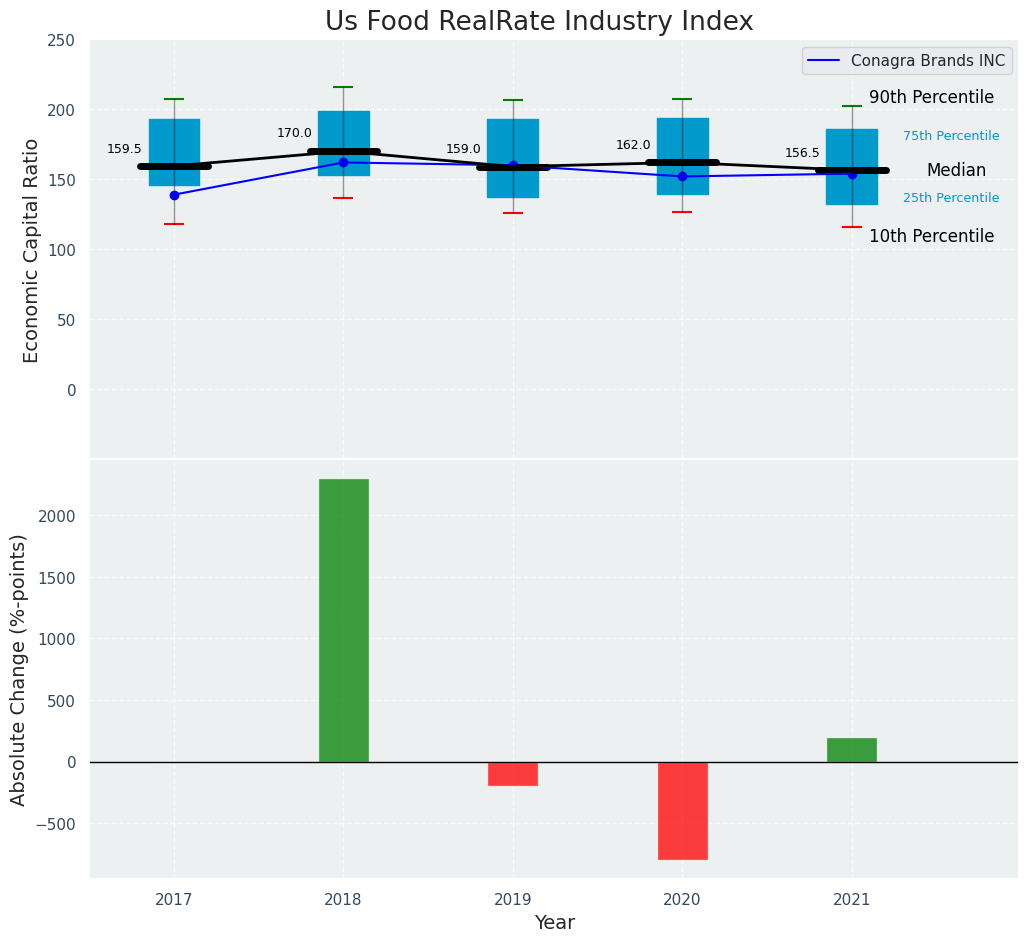The image size is (1029, 942).
Task: Click the 25th Percentile blue label
Action: click(x=950, y=198)
